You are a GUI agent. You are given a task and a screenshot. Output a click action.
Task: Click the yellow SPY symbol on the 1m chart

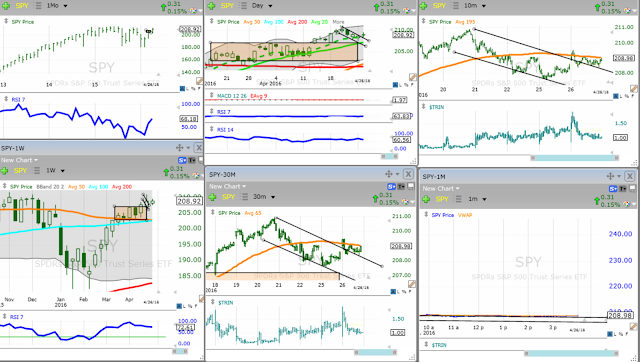(x=442, y=199)
